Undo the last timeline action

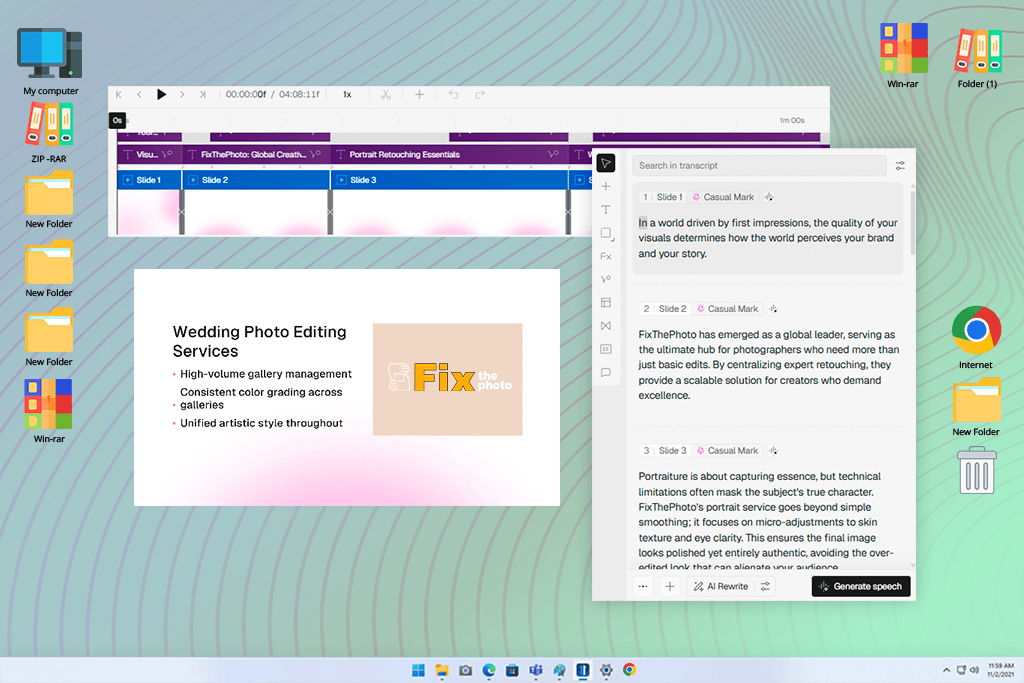[x=453, y=95]
